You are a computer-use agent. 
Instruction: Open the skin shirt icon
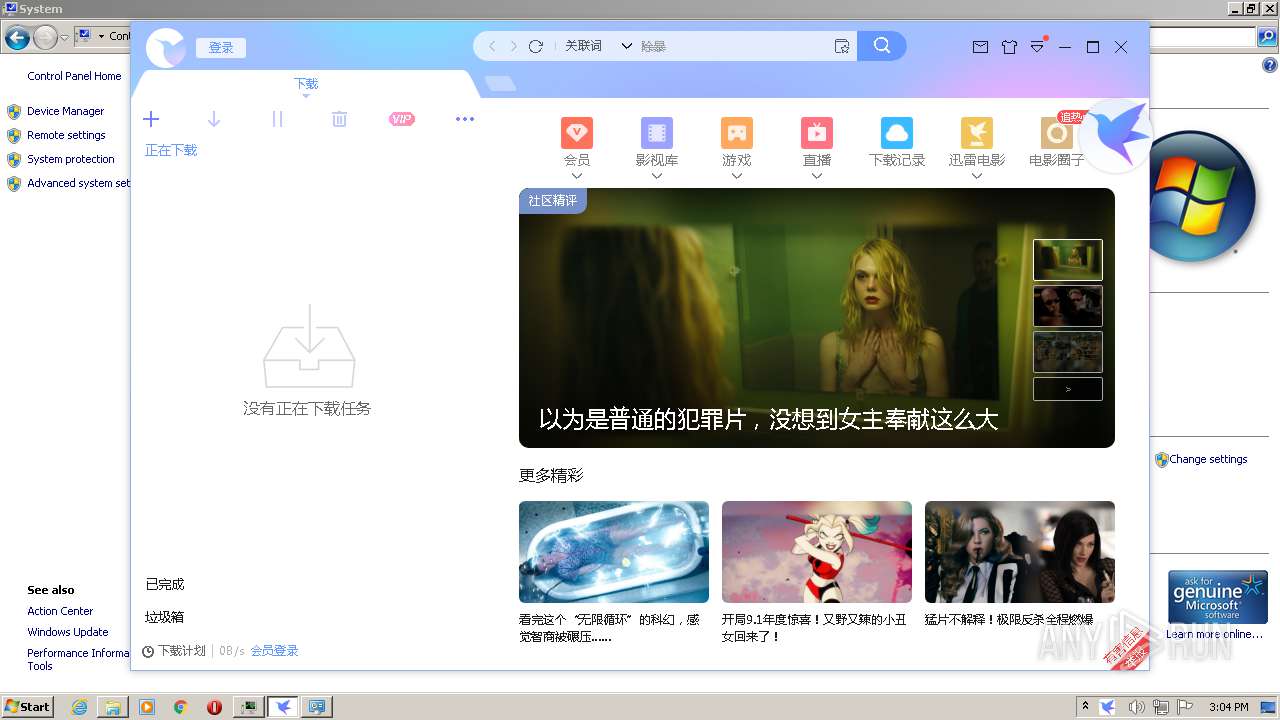1009,47
